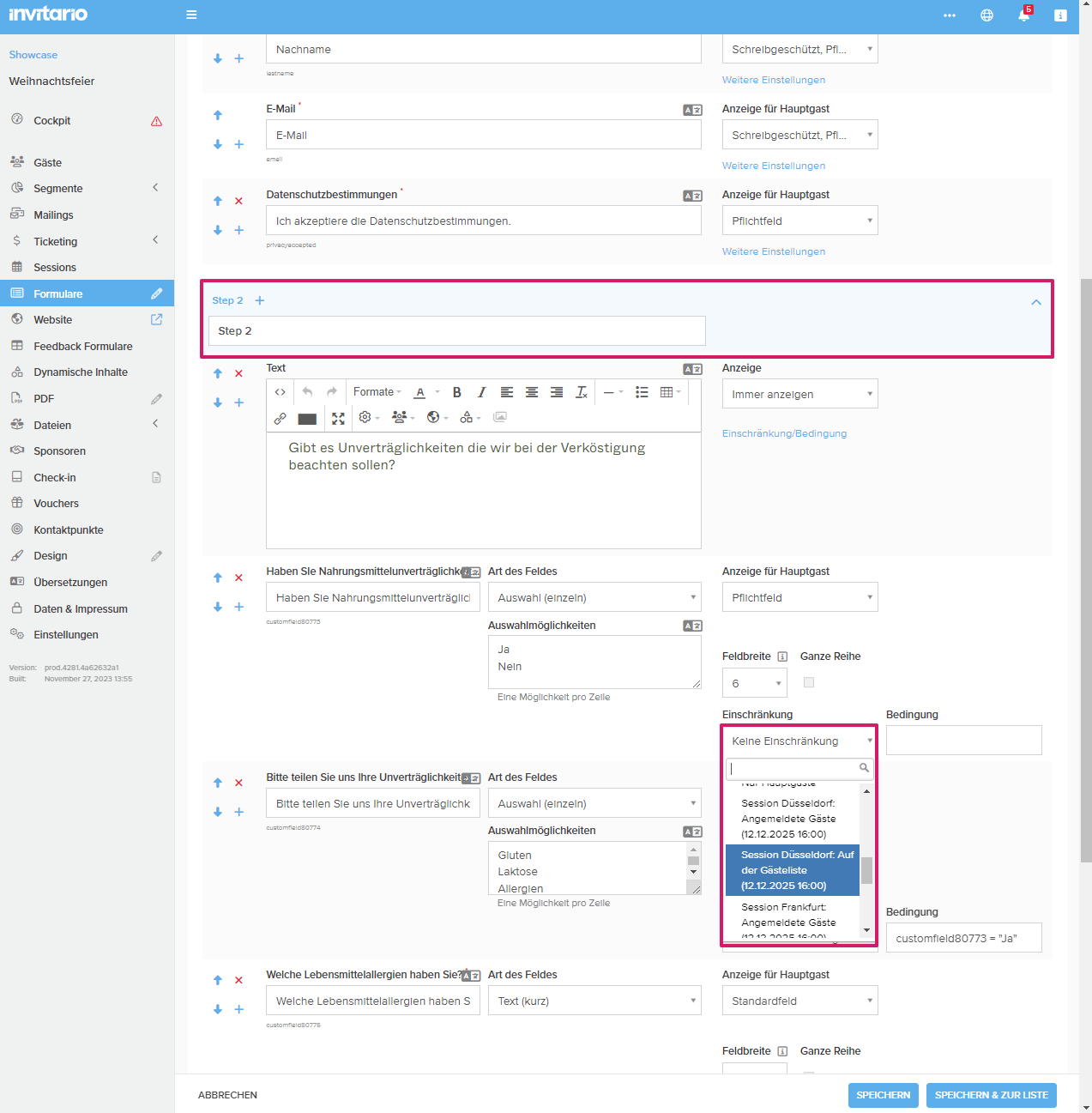This screenshot has width=1092, height=1113.
Task: Open the Gäste menu in sidebar
Action: coord(48,163)
